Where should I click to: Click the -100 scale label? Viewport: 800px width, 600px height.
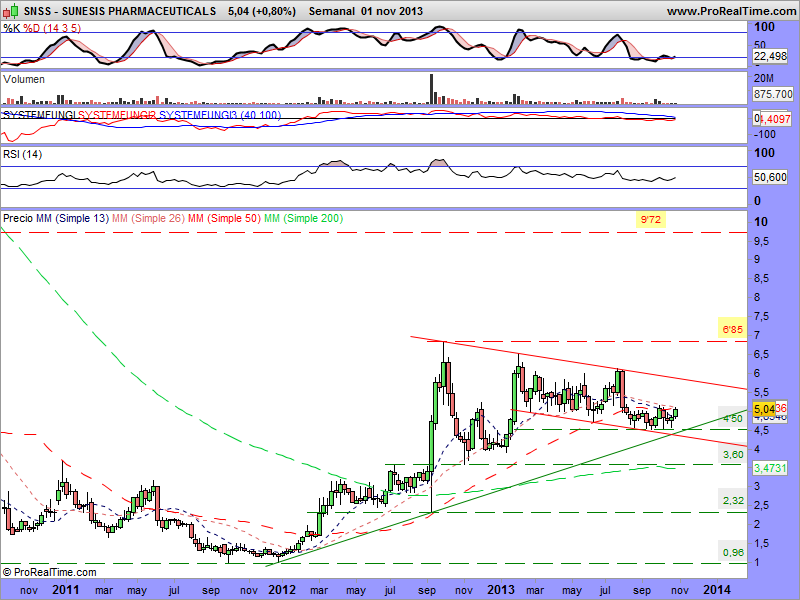click(x=765, y=134)
